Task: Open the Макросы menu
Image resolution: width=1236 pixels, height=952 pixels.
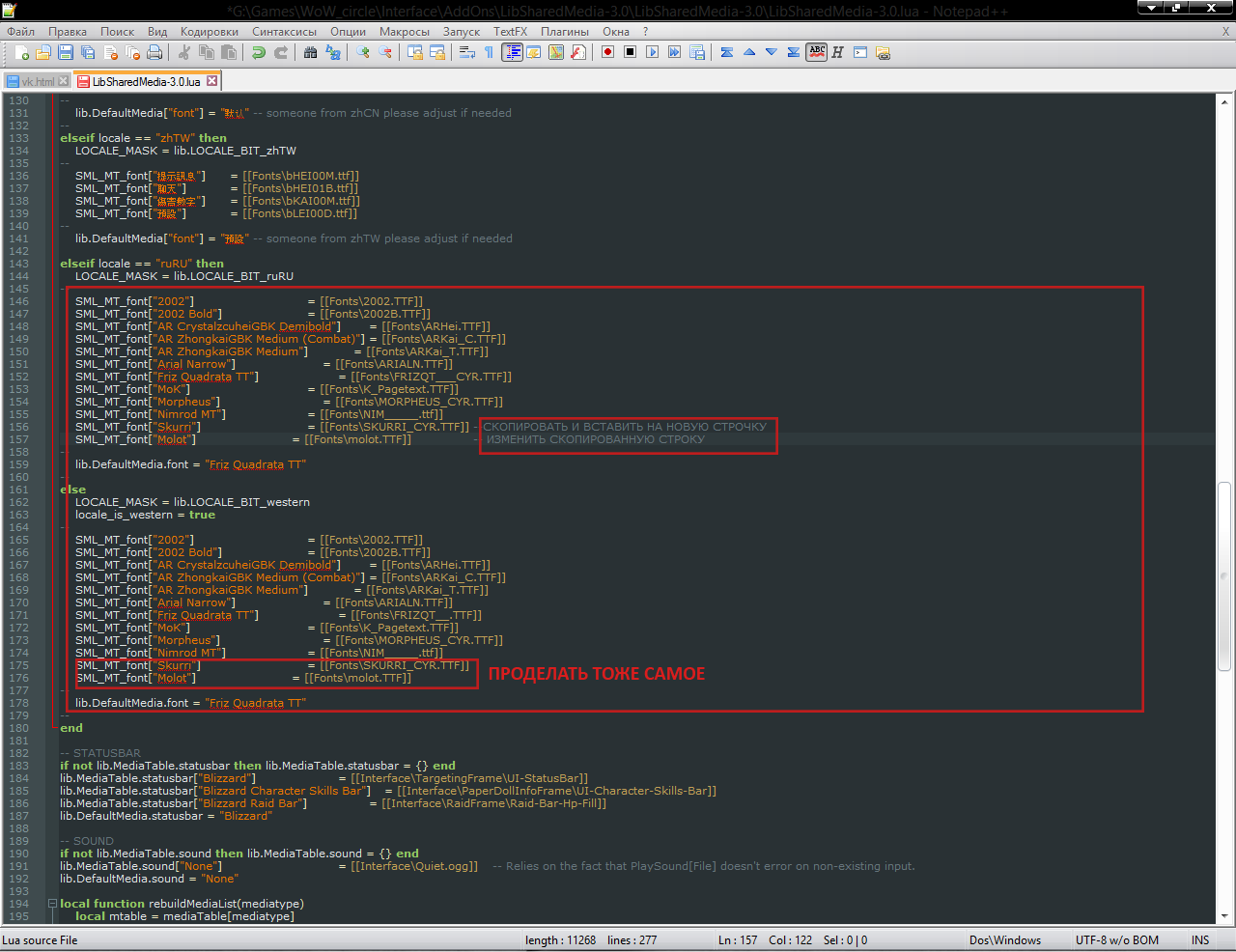Action: [404, 31]
